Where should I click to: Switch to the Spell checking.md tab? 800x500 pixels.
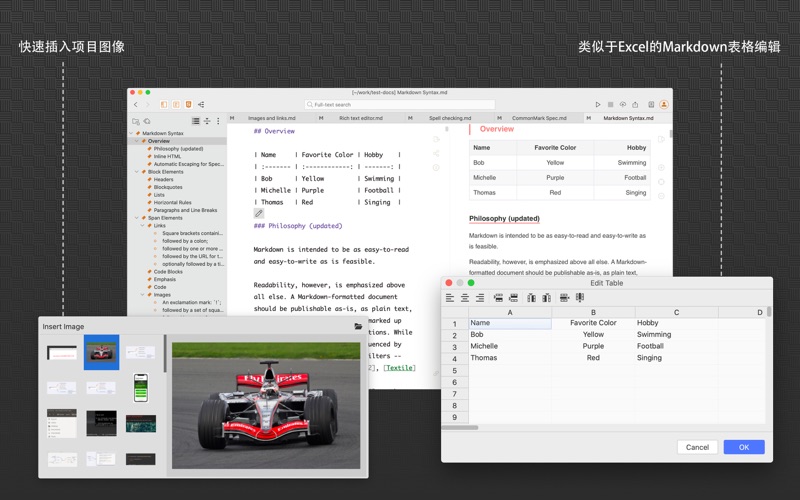449,118
